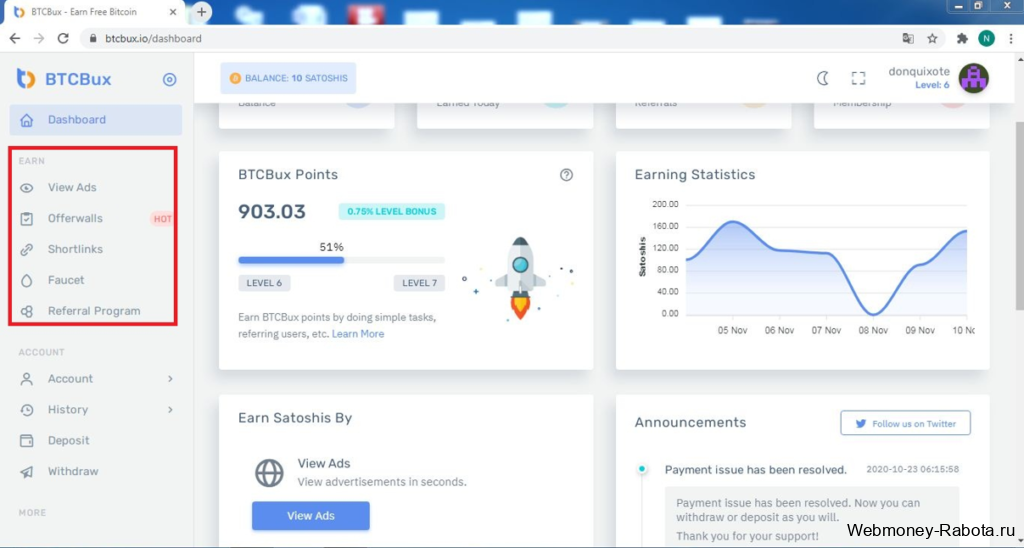The image size is (1024, 548).
Task: Open the Dashboard home icon
Action: click(26, 120)
